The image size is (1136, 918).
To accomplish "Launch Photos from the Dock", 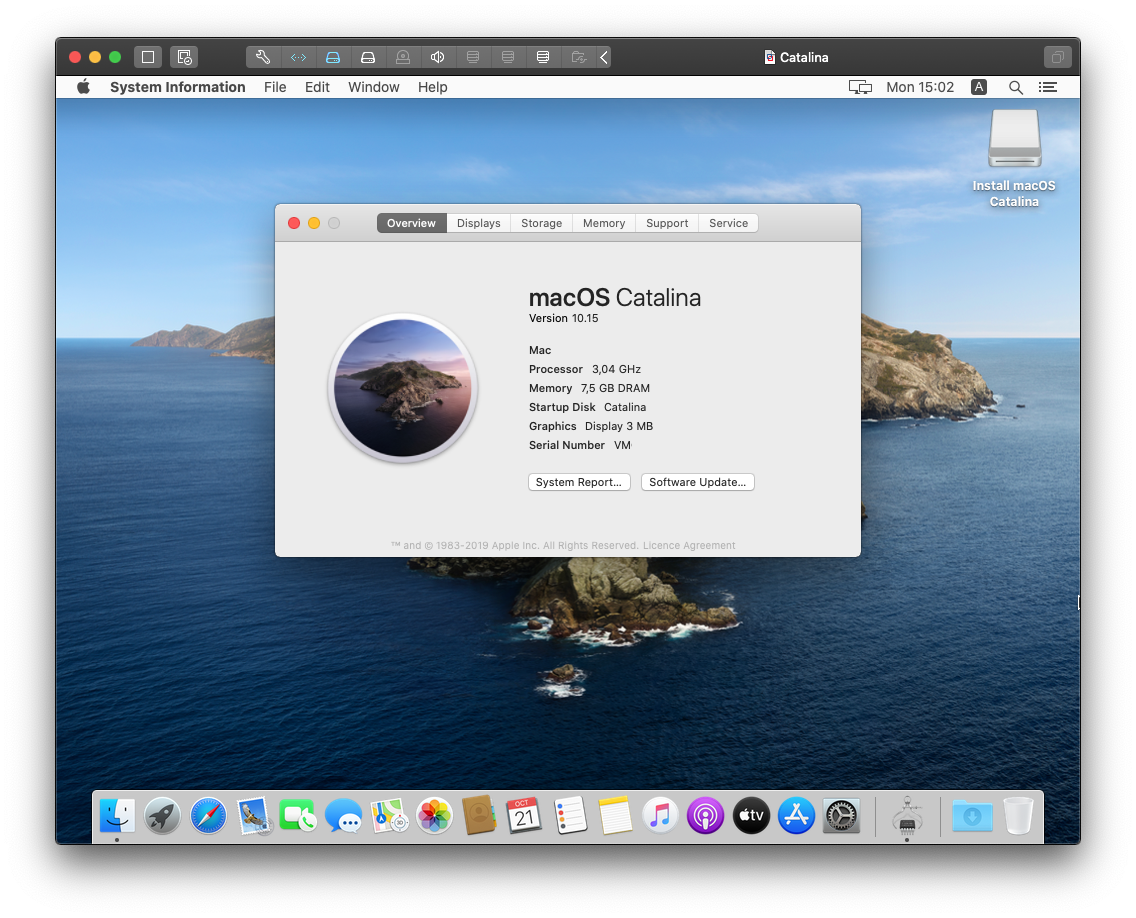I will [x=435, y=816].
